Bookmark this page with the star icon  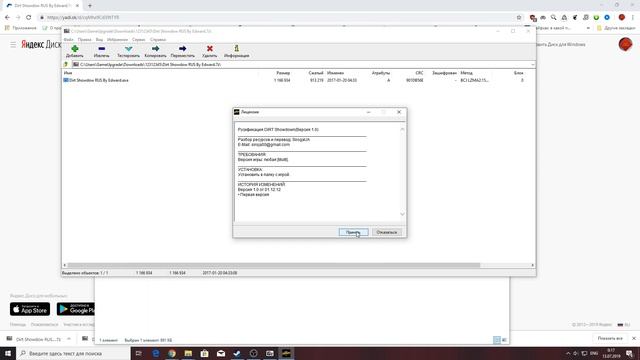[519, 18]
